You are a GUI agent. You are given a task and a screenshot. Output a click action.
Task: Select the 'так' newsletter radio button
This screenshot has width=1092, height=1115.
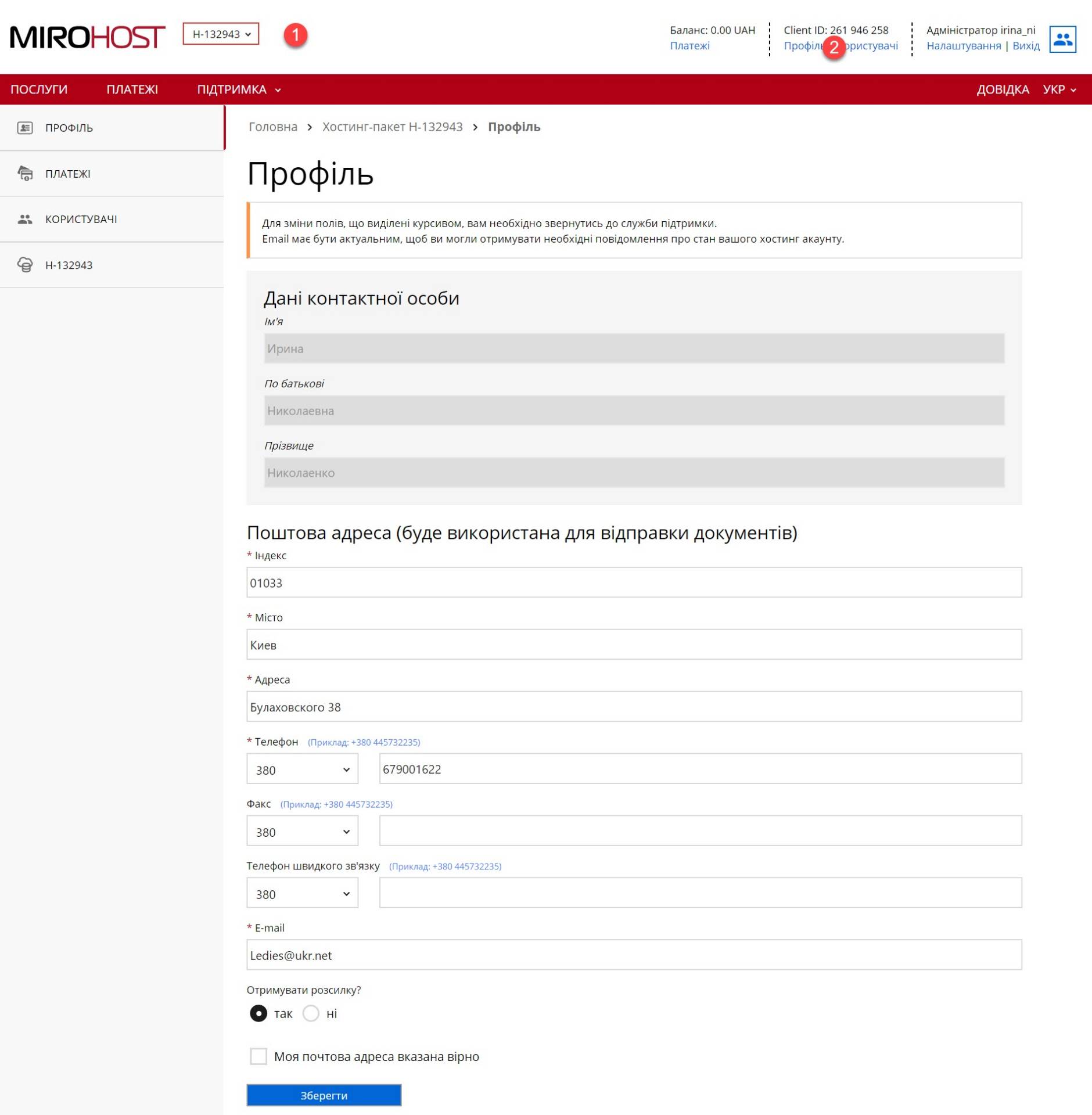tap(258, 1013)
